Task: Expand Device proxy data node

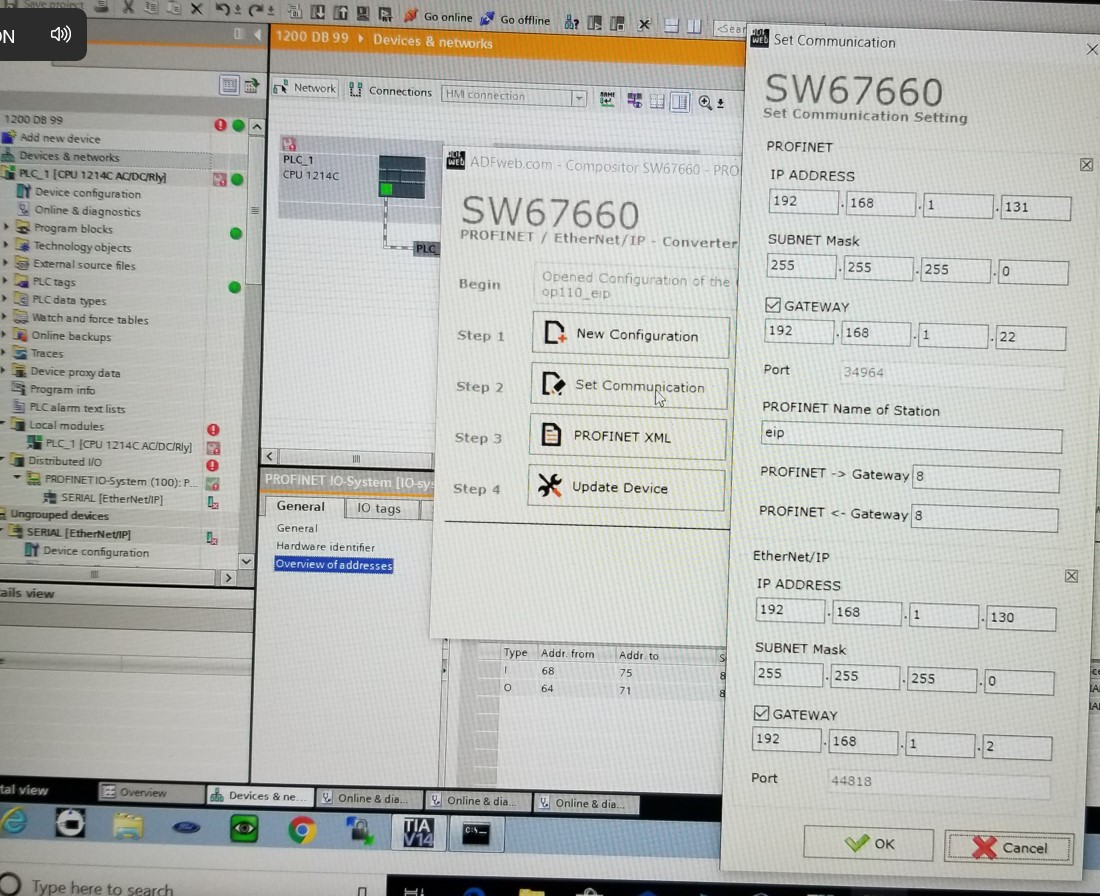Action: [4, 370]
